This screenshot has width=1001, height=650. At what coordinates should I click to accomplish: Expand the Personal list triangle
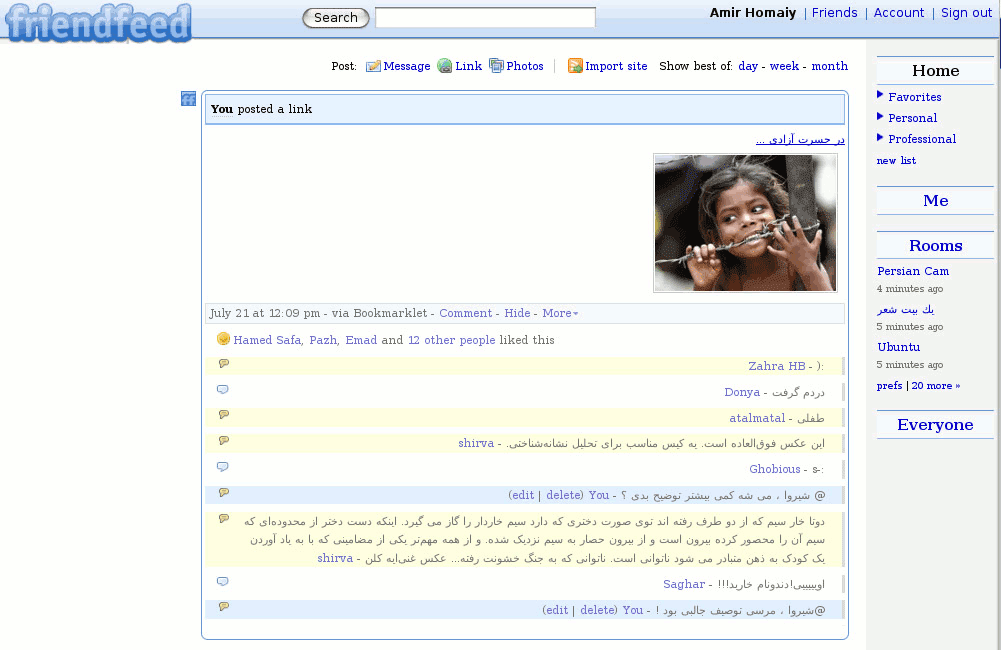point(880,116)
